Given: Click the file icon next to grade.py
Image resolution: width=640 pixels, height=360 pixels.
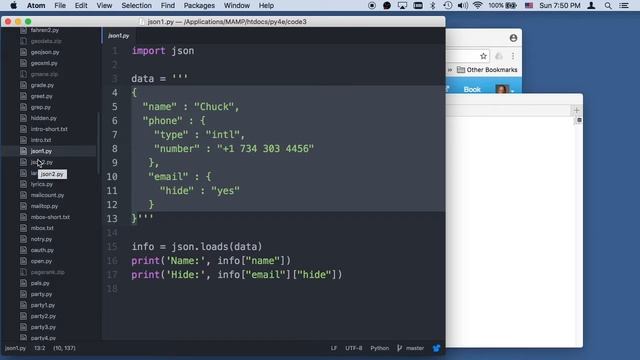Looking at the screenshot, I should coord(23,85).
